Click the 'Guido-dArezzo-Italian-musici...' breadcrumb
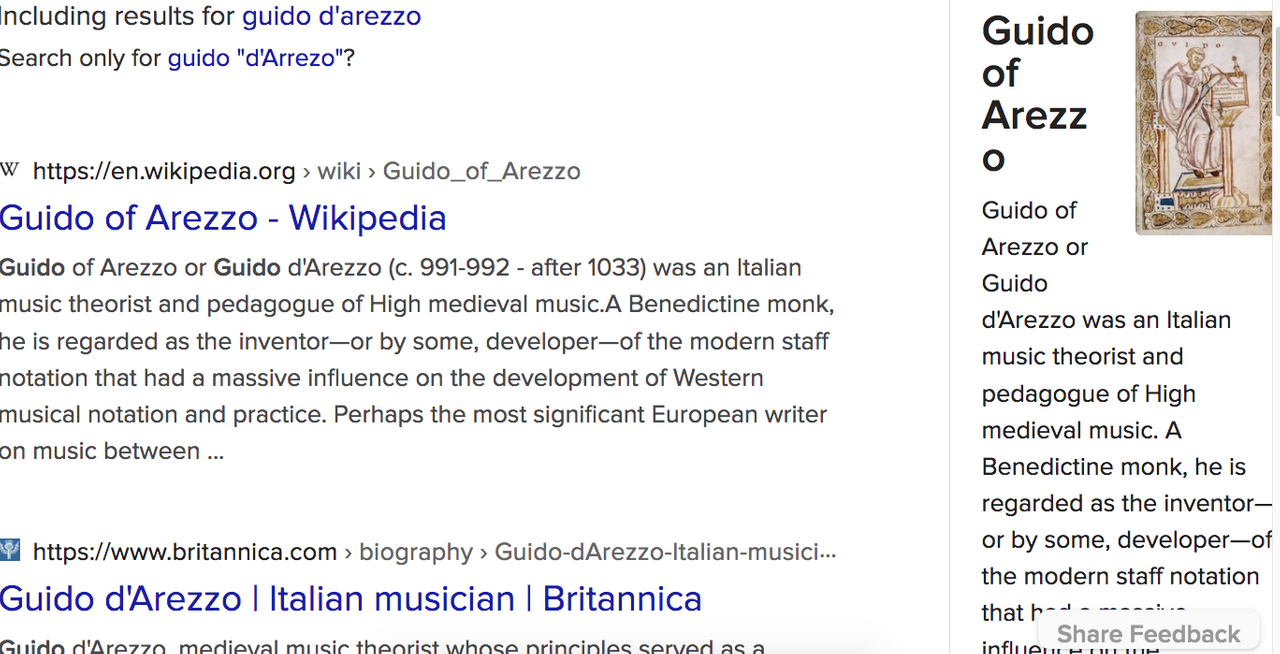The width and height of the screenshot is (1280, 654). (x=665, y=552)
